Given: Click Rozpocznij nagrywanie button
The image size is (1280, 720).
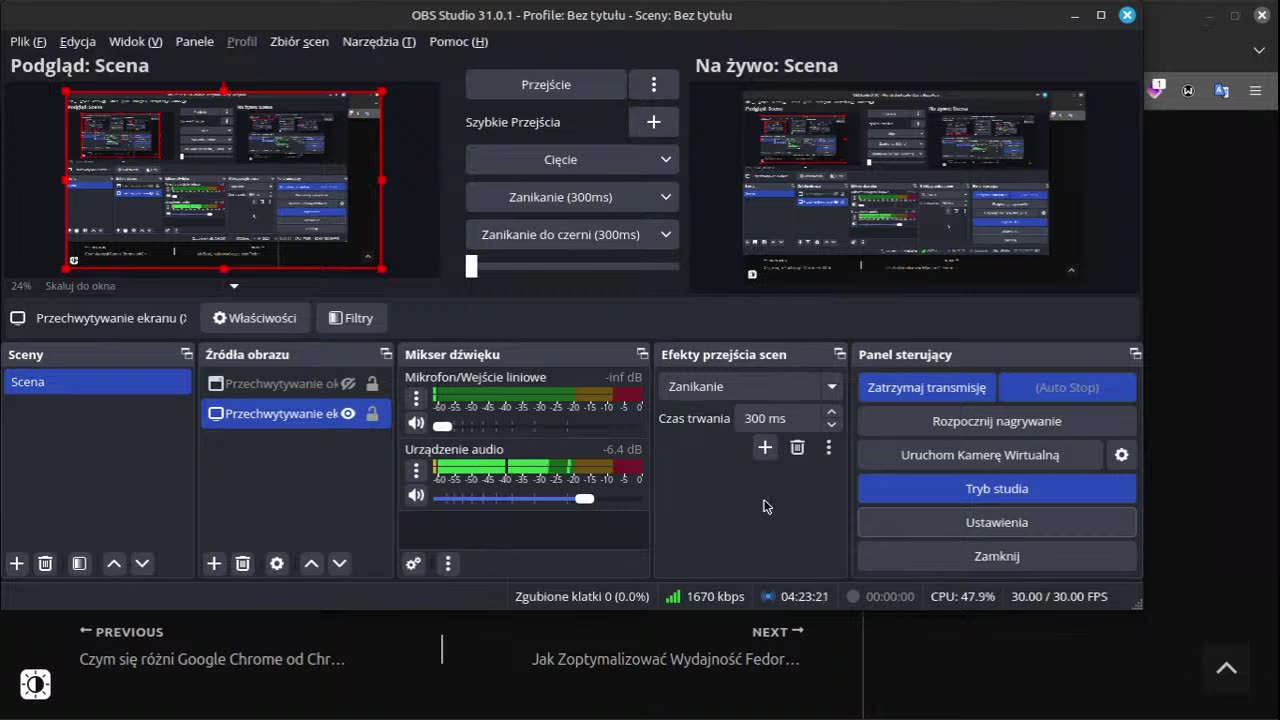Looking at the screenshot, I should 997,422.
